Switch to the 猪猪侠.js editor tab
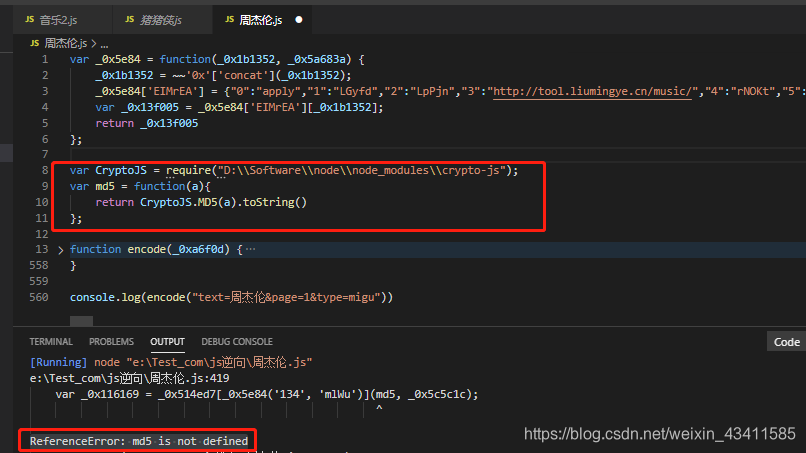Viewport: 806px width, 453px height. [x=162, y=20]
